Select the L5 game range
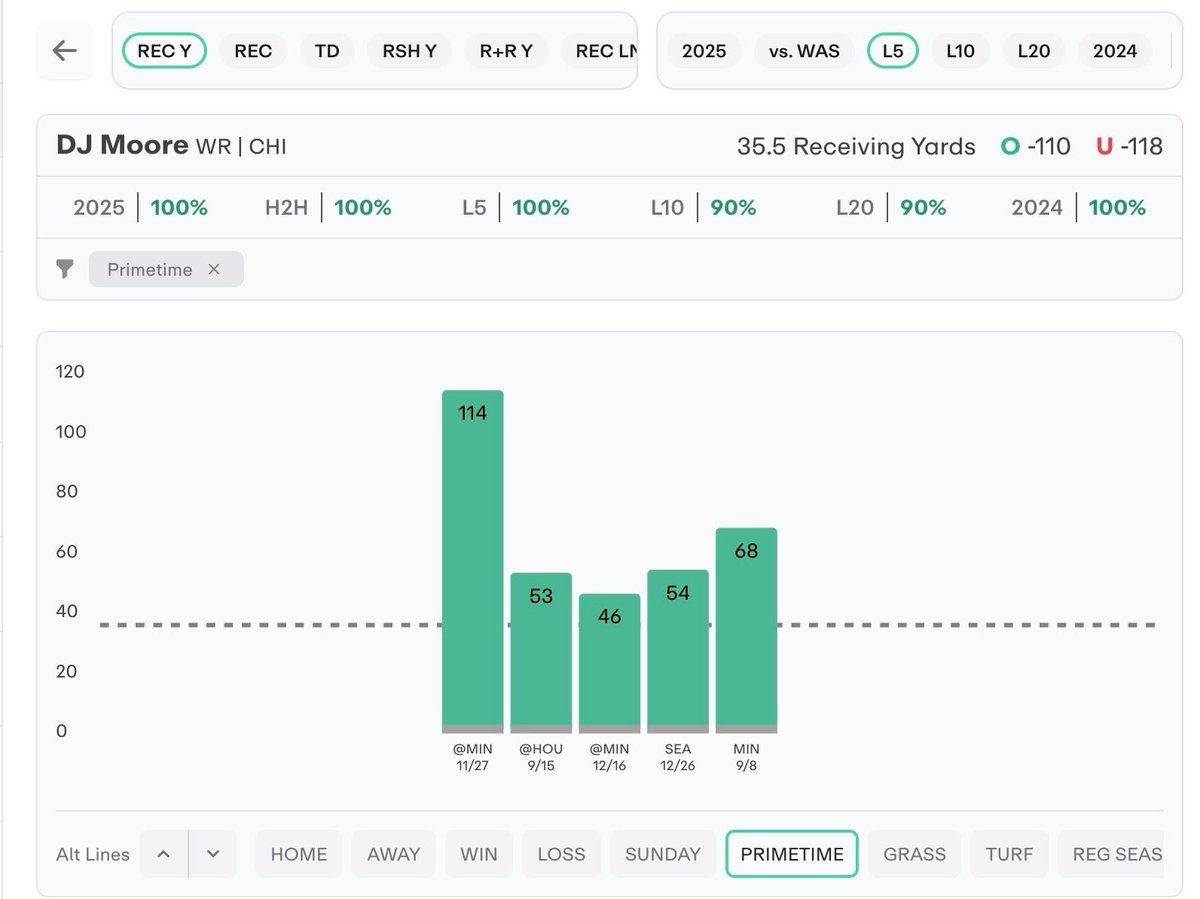The height and width of the screenshot is (899, 1200). pyautogui.click(x=893, y=50)
